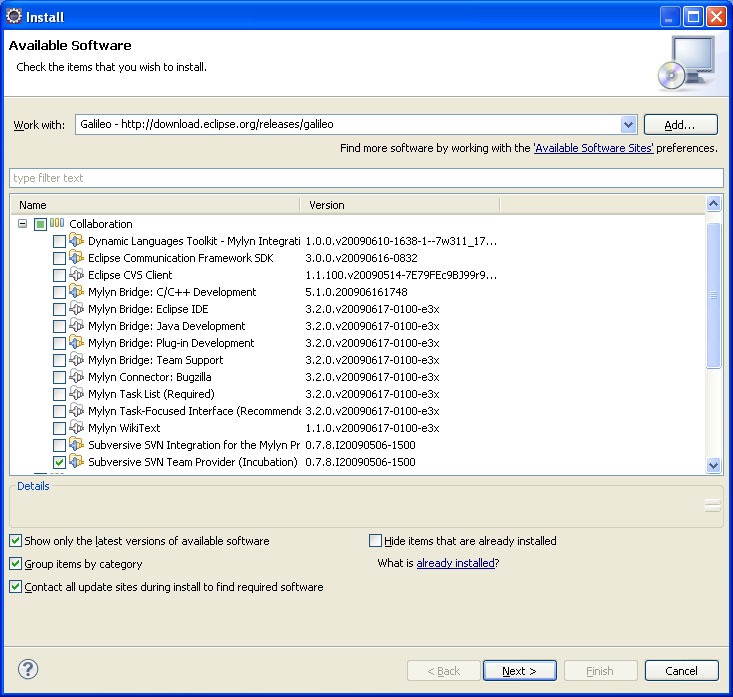Toggle the Collaboration category checkbox
The height and width of the screenshot is (697, 733).
pyautogui.click(x=41, y=225)
